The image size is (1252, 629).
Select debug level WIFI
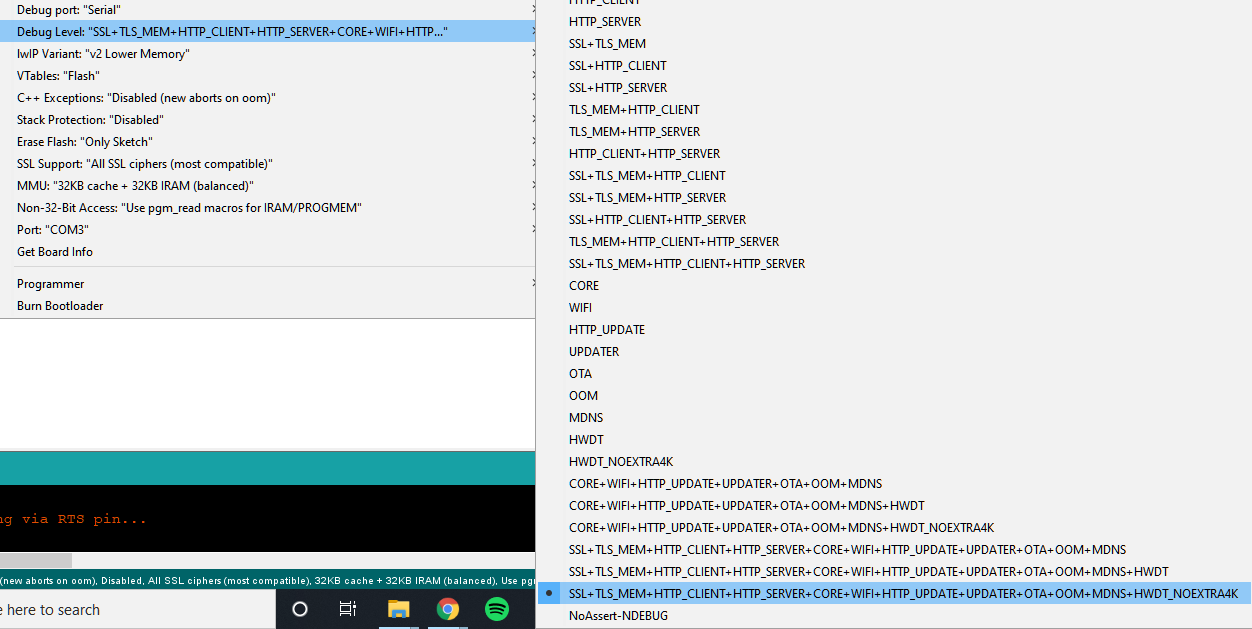tap(894, 308)
